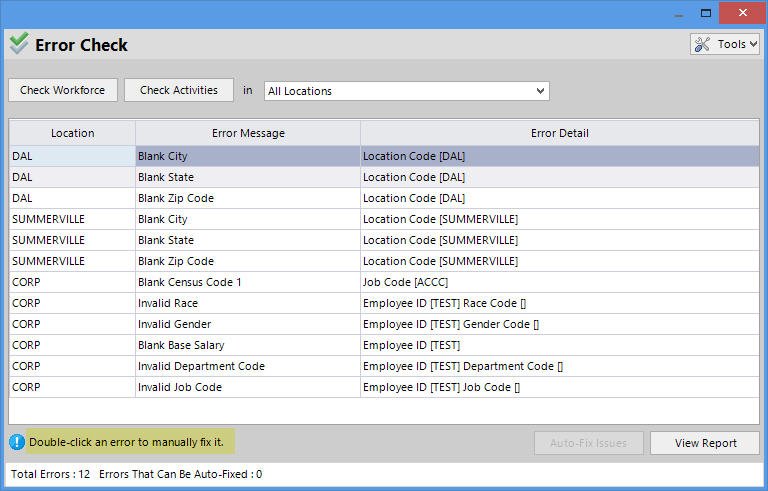Viewport: 768px width, 491px height.
Task: Select the Blank Base Salary error cell
Action: tap(248, 345)
